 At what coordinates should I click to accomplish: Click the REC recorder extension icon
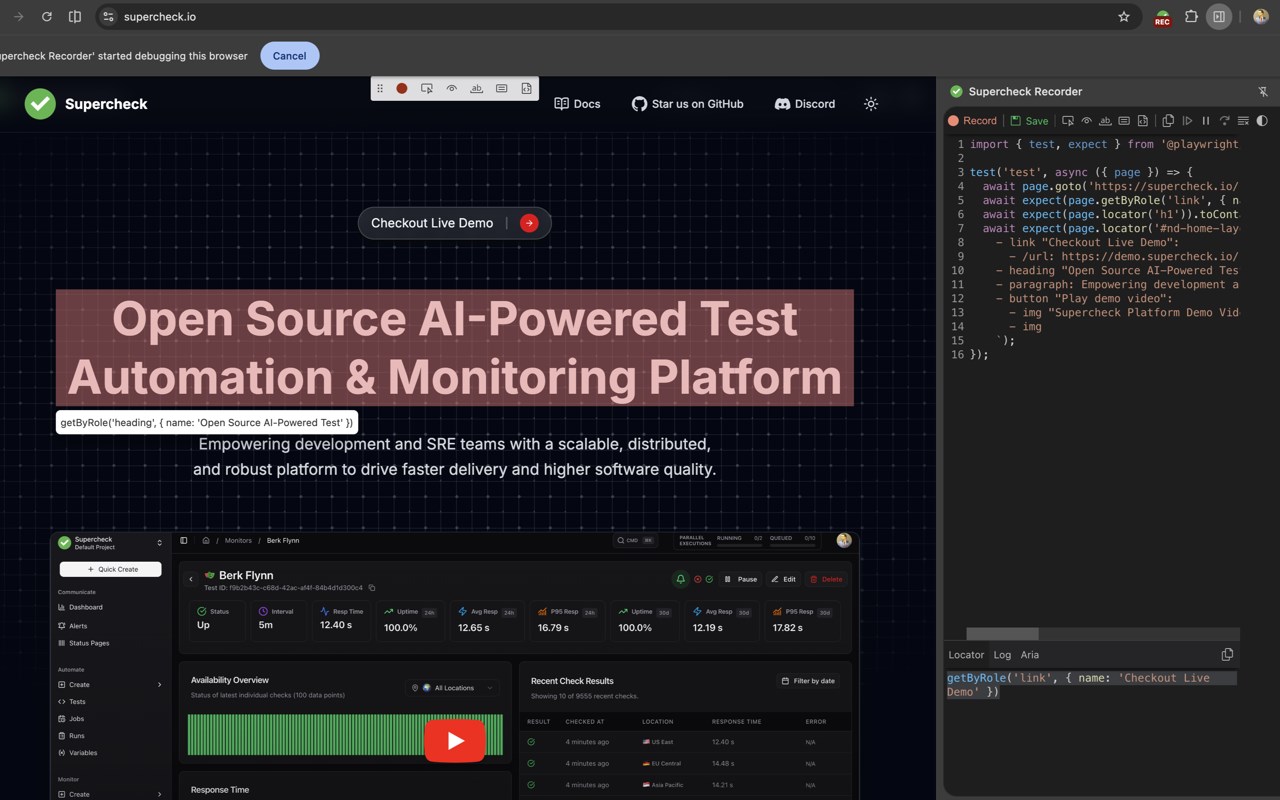click(x=1162, y=18)
